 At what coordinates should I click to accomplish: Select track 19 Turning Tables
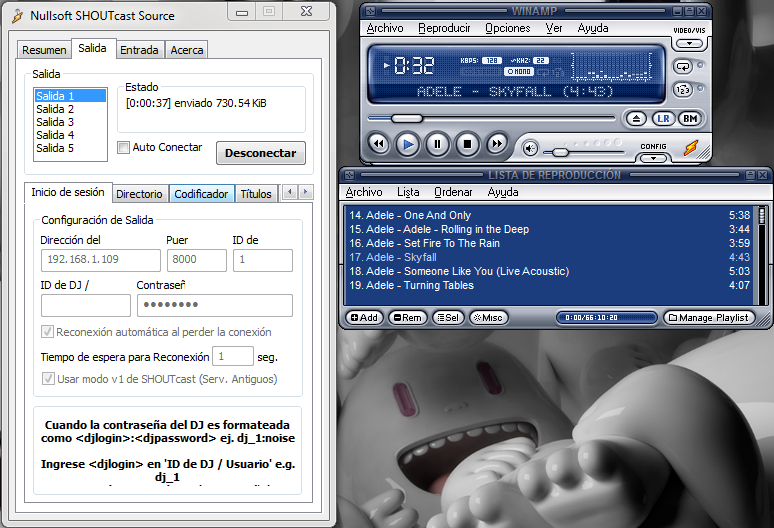click(x=549, y=285)
